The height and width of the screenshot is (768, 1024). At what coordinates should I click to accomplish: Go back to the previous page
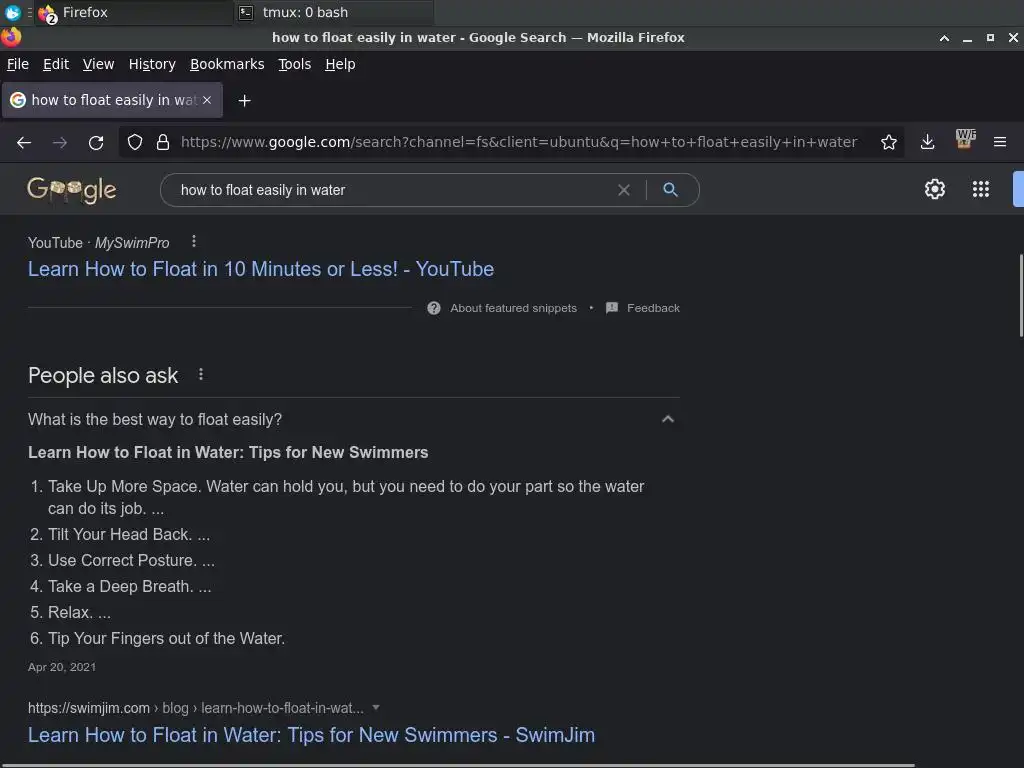pos(24,142)
